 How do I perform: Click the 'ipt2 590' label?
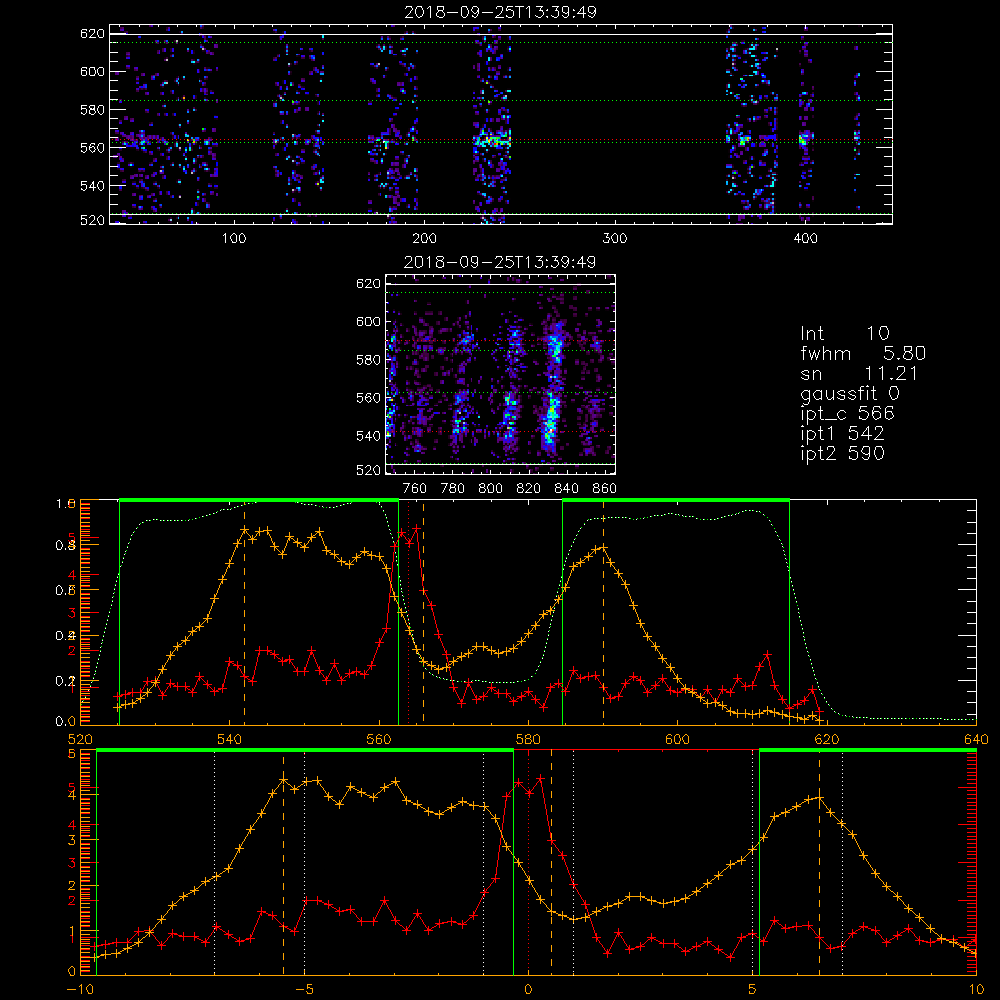[x=842, y=453]
